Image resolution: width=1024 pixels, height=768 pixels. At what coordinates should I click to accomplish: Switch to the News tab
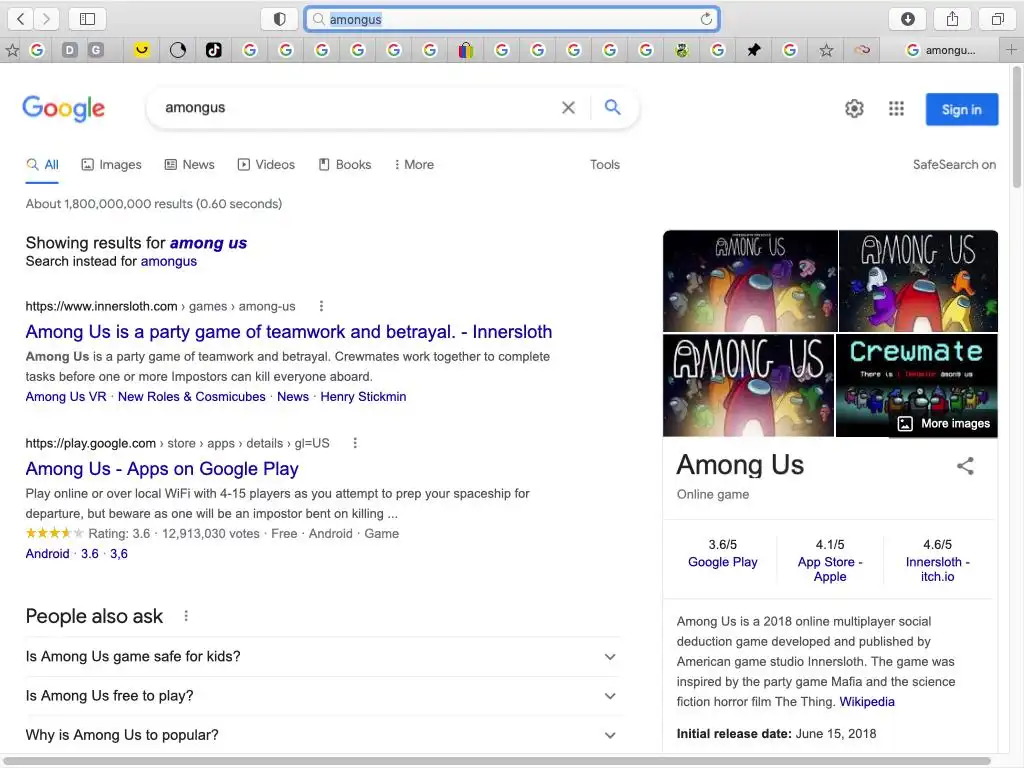tap(189, 165)
